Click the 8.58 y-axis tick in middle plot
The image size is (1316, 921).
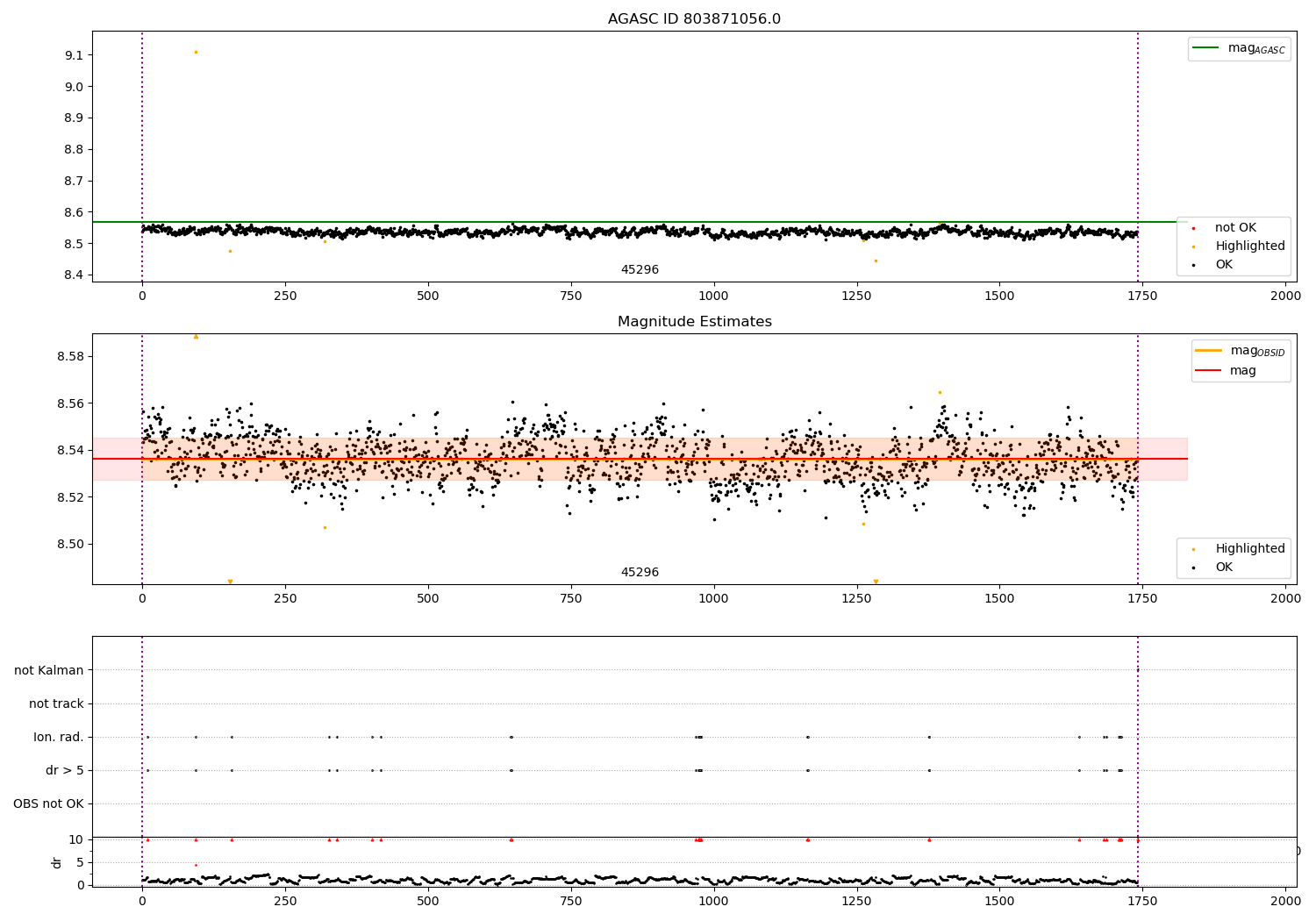point(70,357)
